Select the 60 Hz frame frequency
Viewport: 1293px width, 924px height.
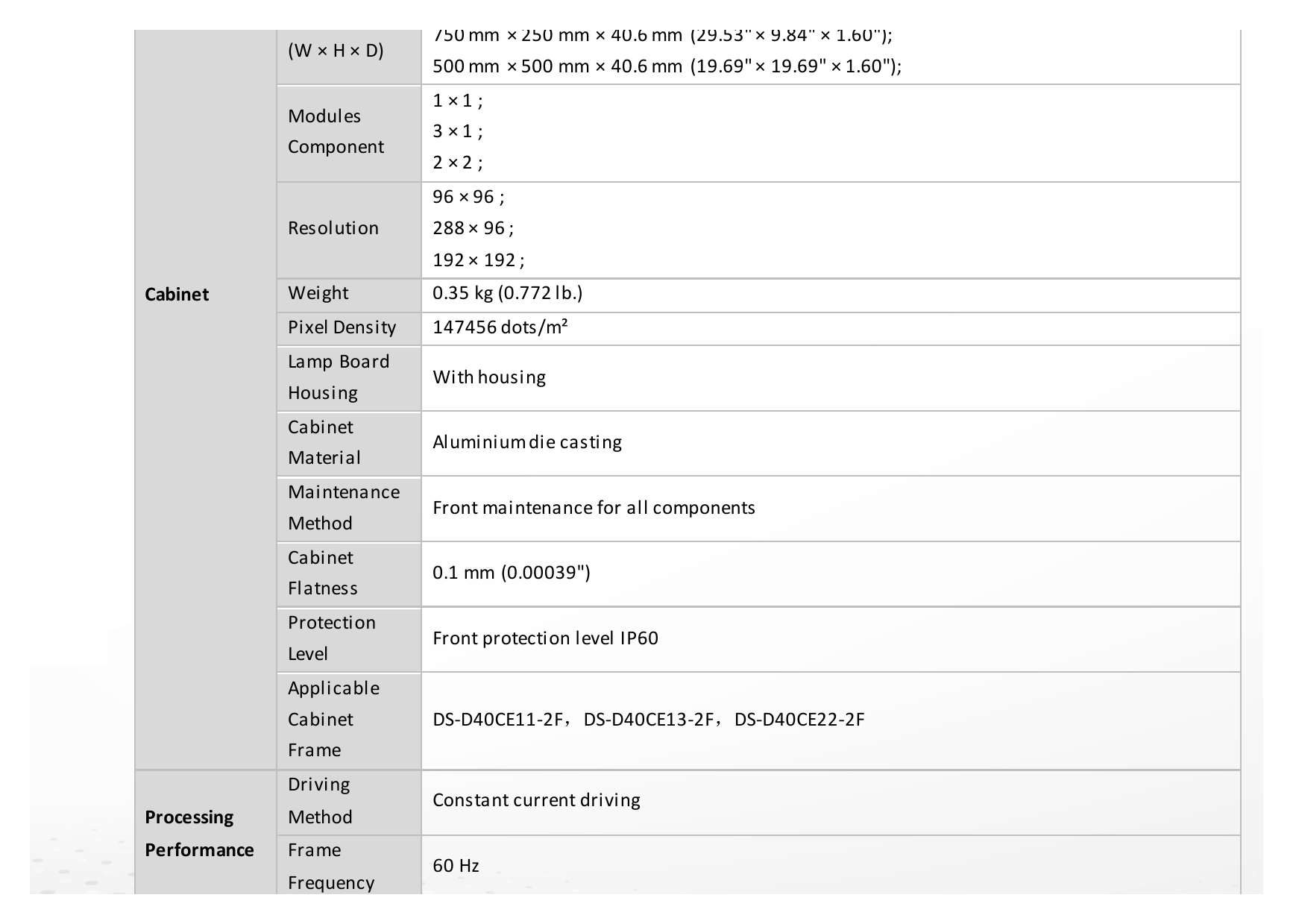[456, 866]
